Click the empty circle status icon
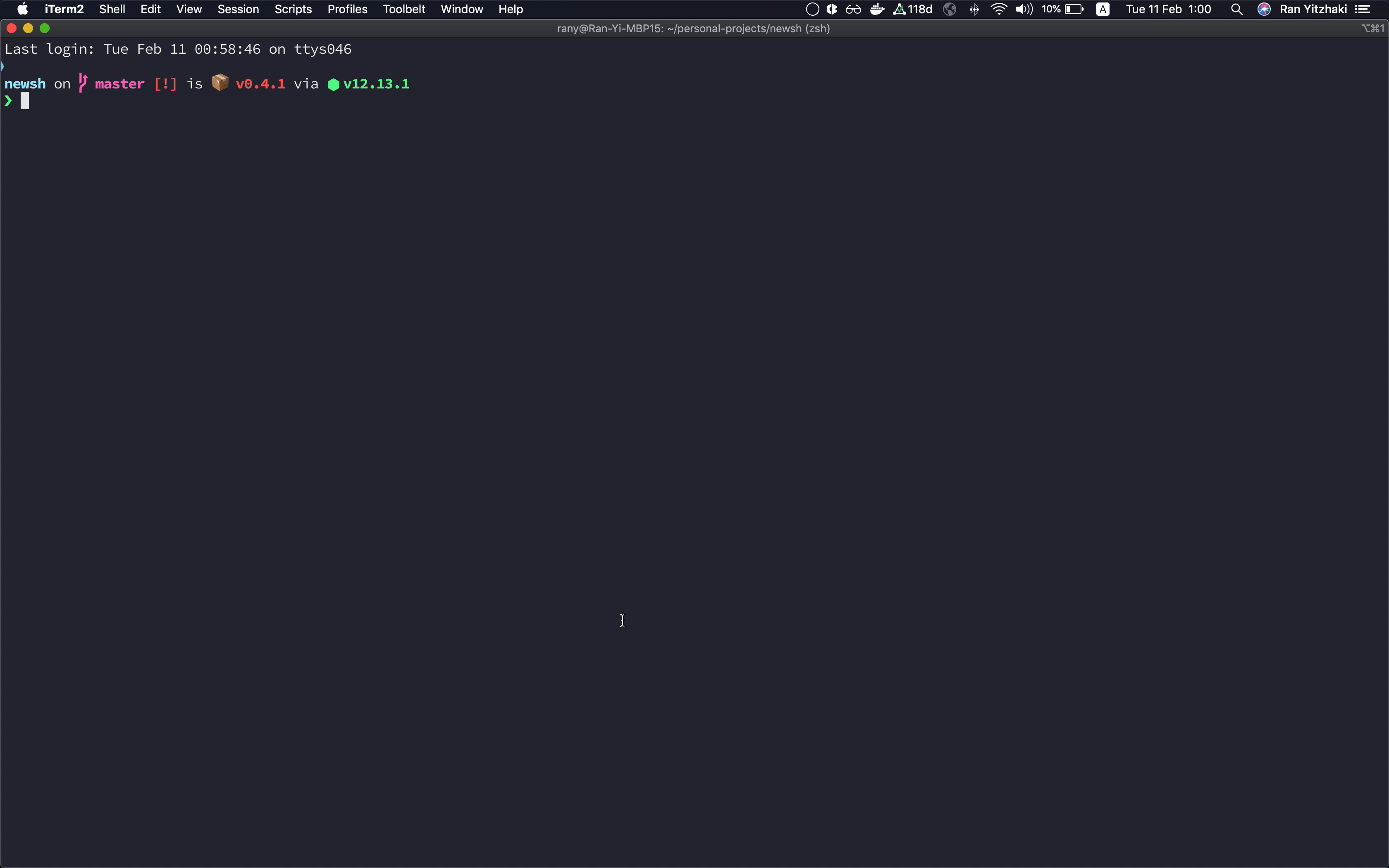 [812, 9]
